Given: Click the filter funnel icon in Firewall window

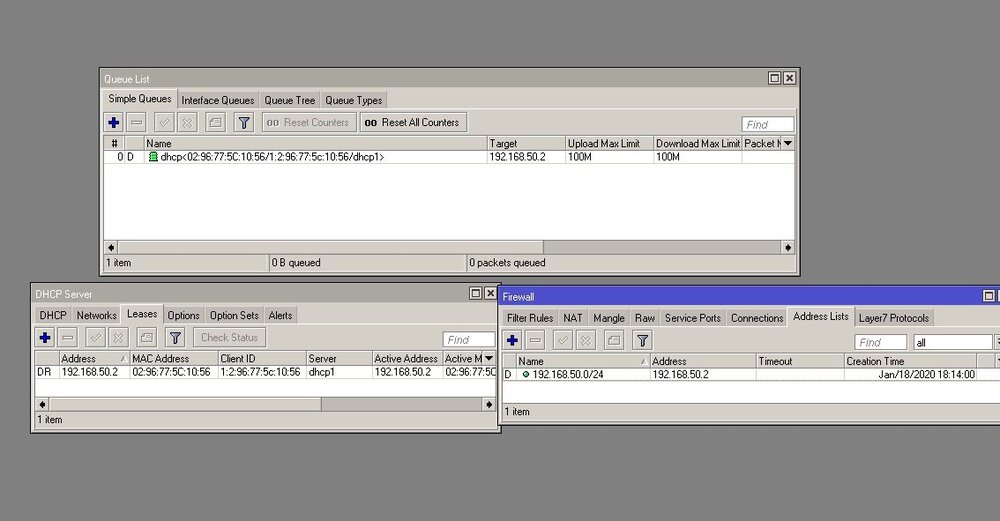Looking at the screenshot, I should click(x=642, y=341).
